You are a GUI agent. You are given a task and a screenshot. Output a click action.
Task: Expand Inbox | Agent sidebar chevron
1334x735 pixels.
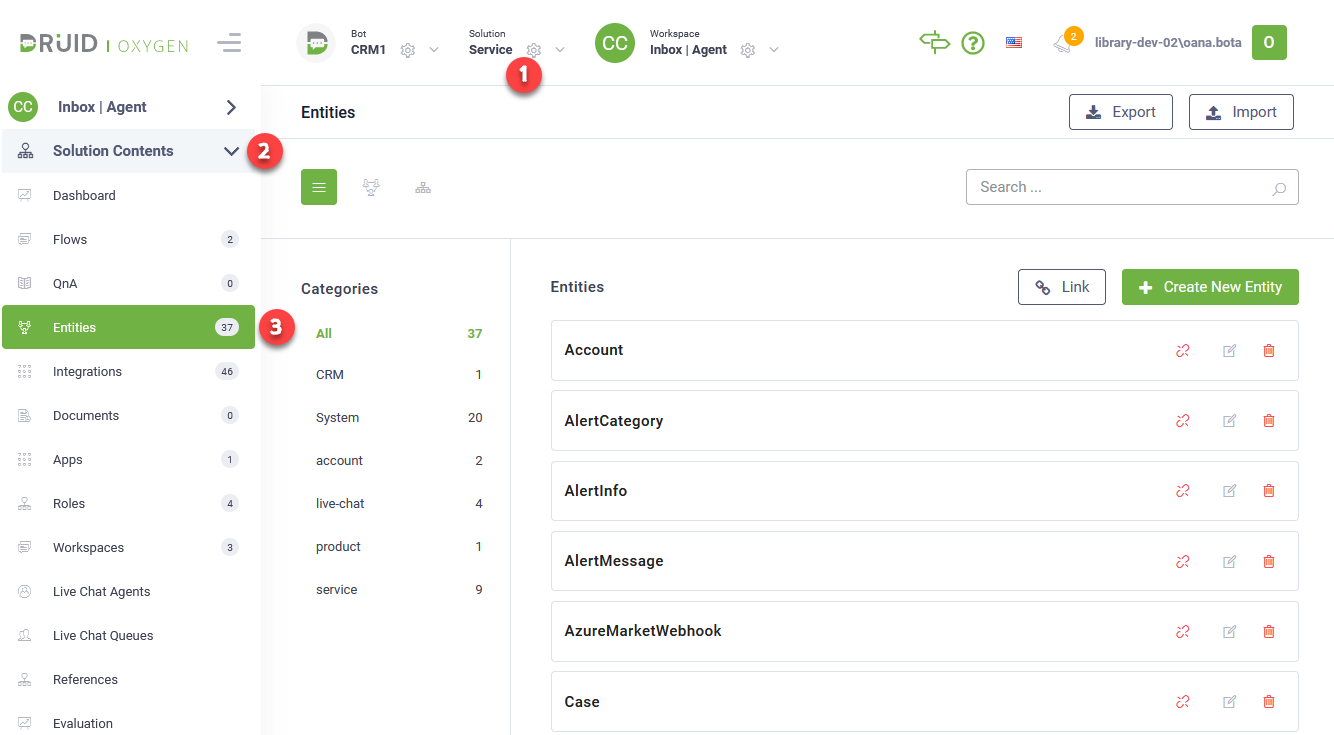[x=231, y=107]
